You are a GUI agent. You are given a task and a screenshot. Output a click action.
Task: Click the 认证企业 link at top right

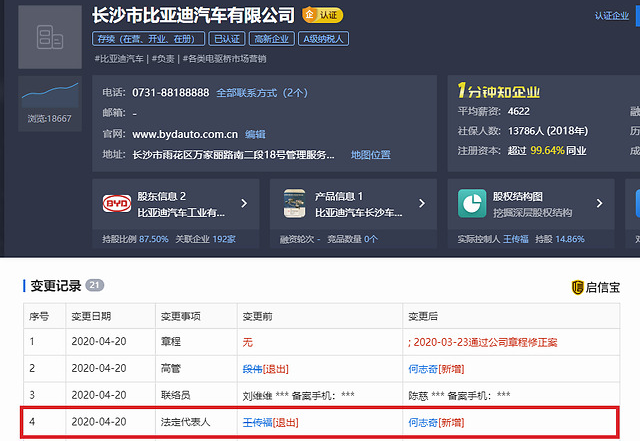(x=612, y=16)
